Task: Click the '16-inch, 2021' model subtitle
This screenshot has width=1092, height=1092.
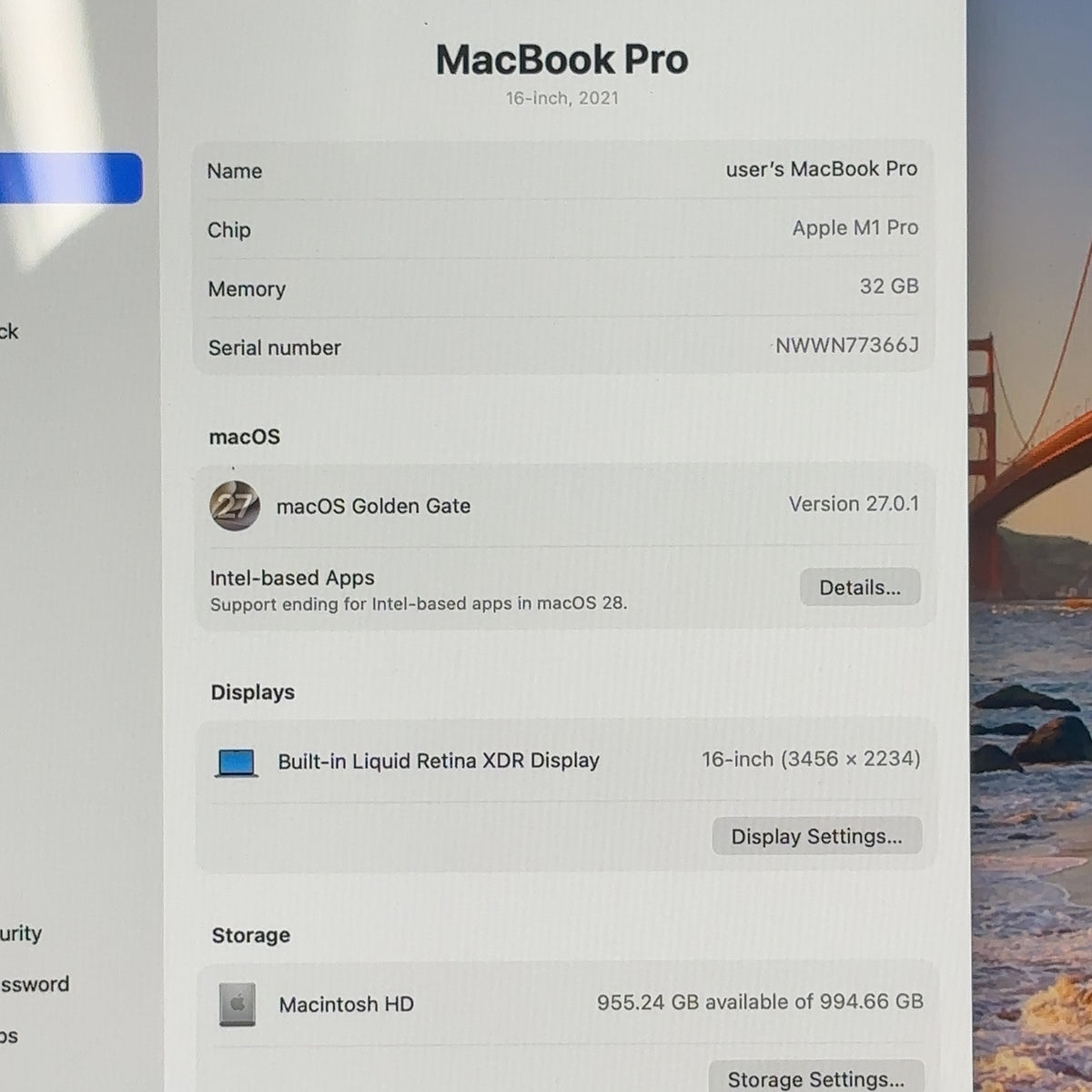Action: 562,98
